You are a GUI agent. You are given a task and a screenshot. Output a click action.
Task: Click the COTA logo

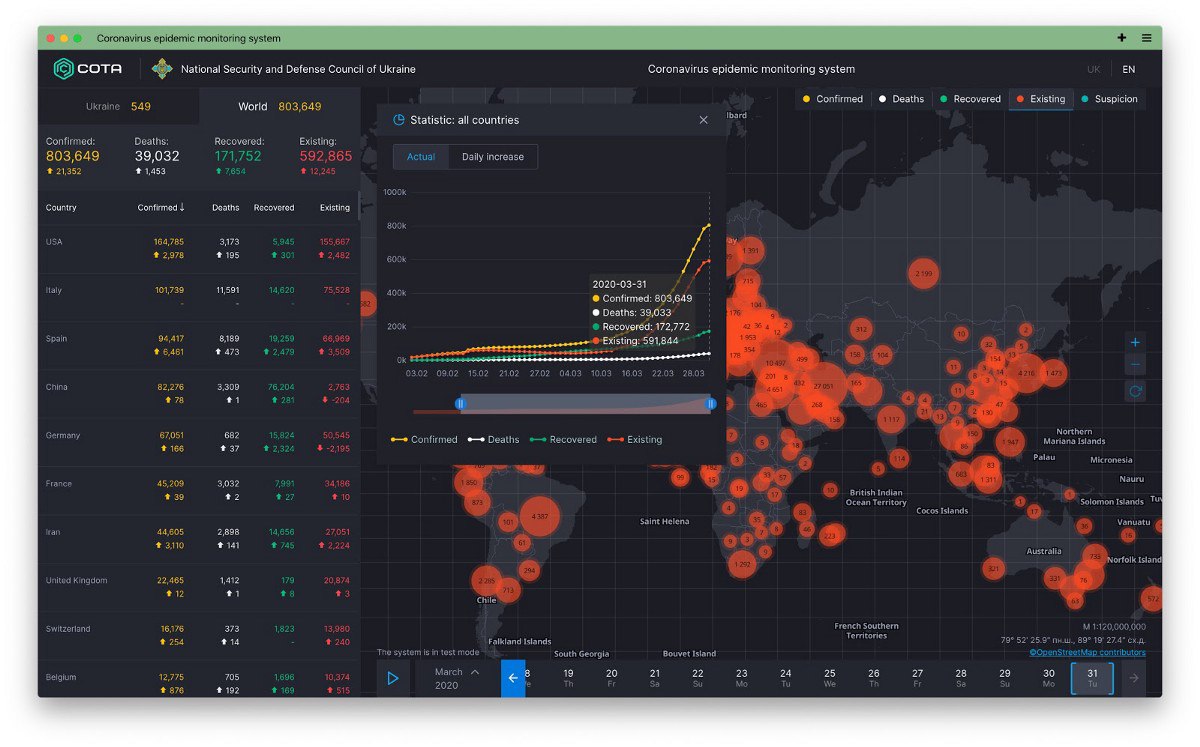88,69
